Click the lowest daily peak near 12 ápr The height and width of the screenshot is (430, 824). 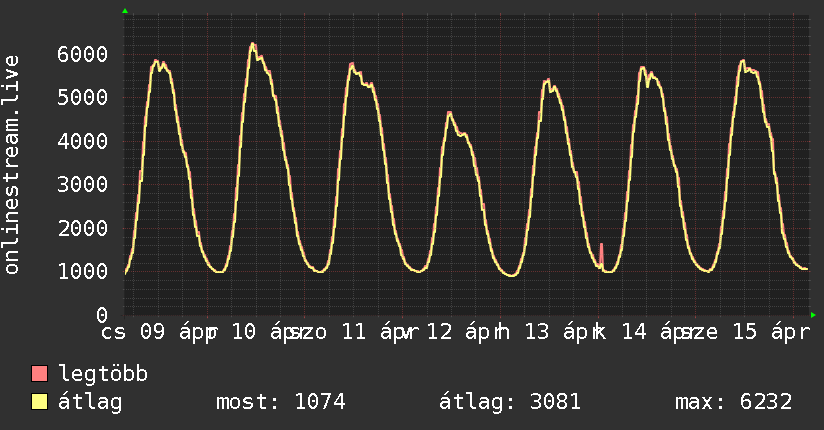pos(449,113)
